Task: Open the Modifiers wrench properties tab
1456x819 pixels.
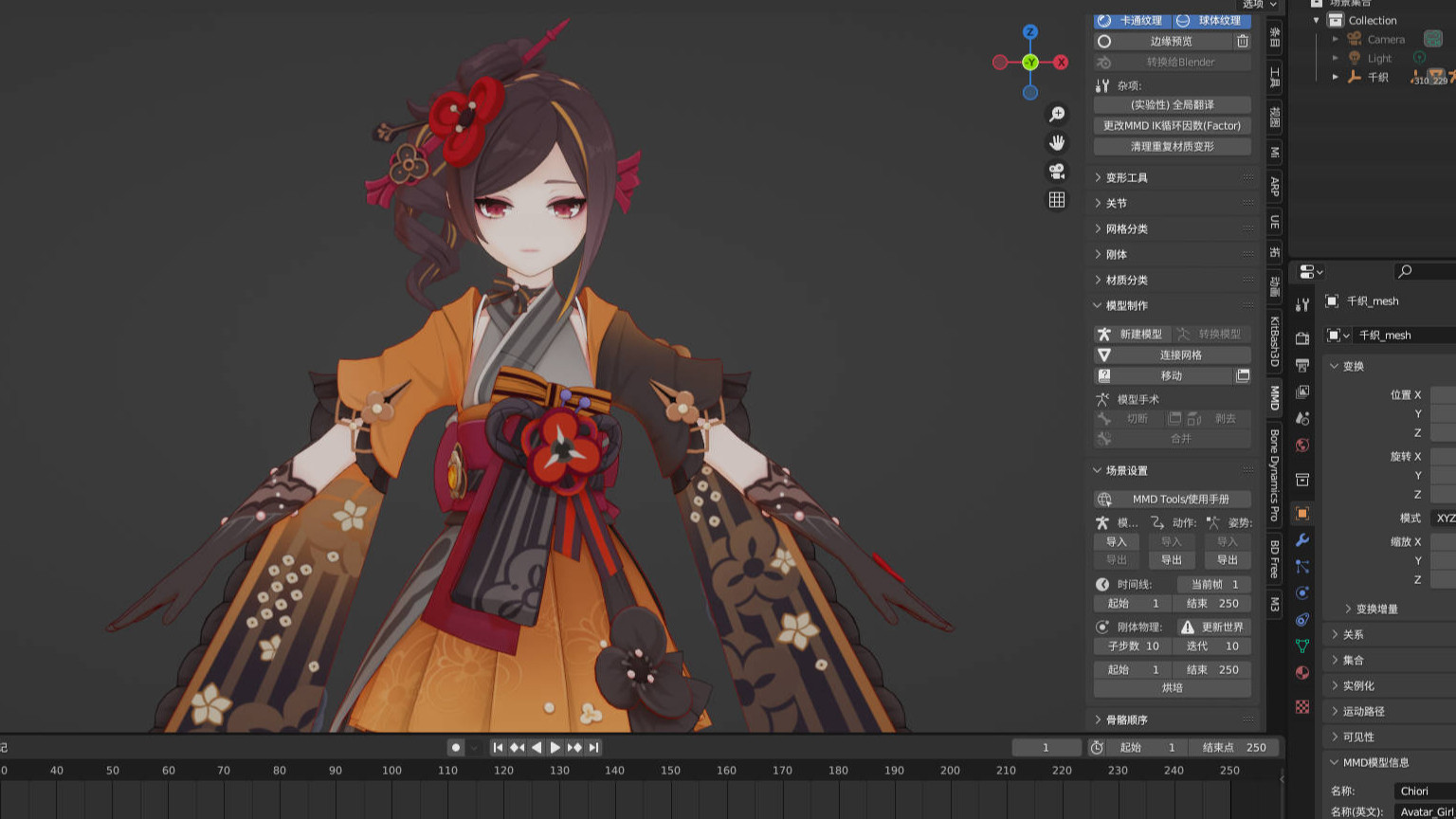Action: pyautogui.click(x=1302, y=539)
